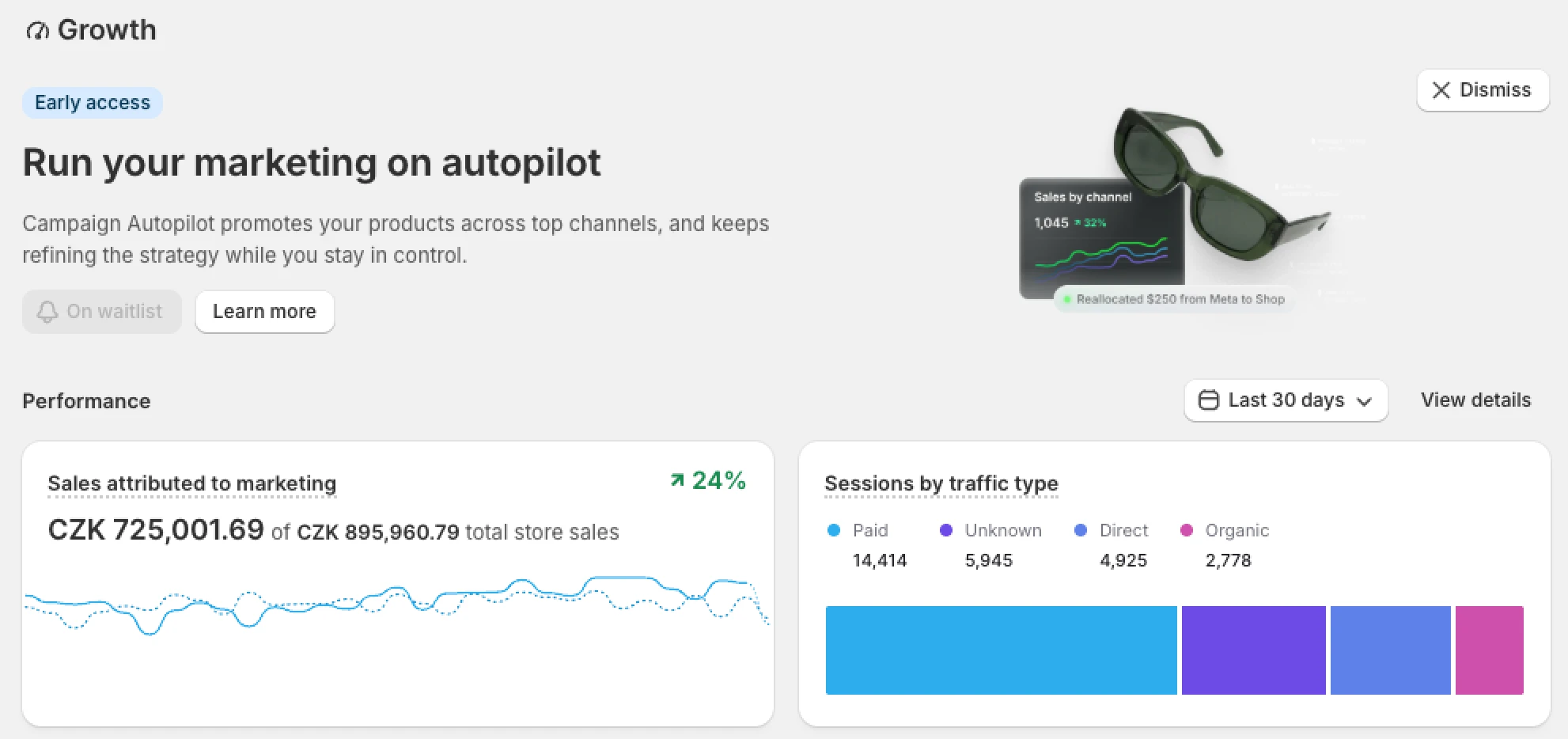Click Run your marketing on autopilot heading
The width and height of the screenshot is (1568, 739).
(x=312, y=163)
